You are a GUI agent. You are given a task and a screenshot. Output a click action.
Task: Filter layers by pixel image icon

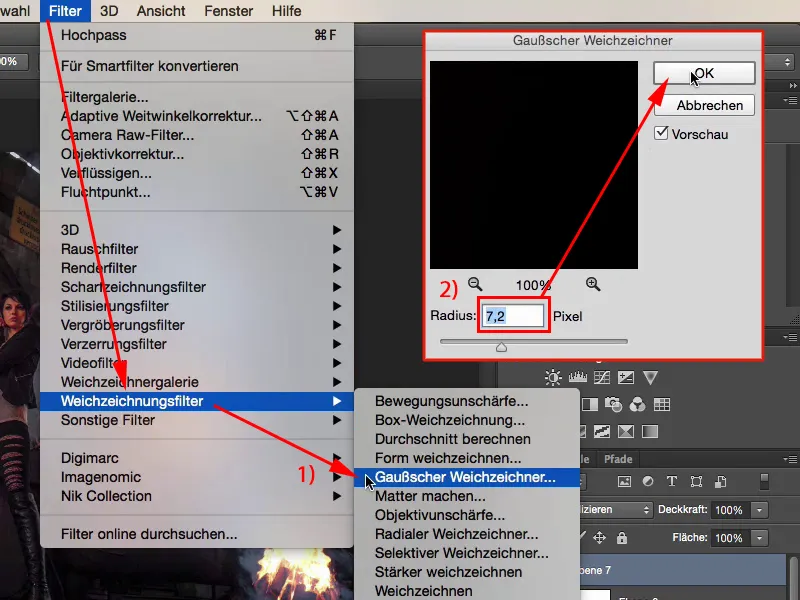pos(624,482)
